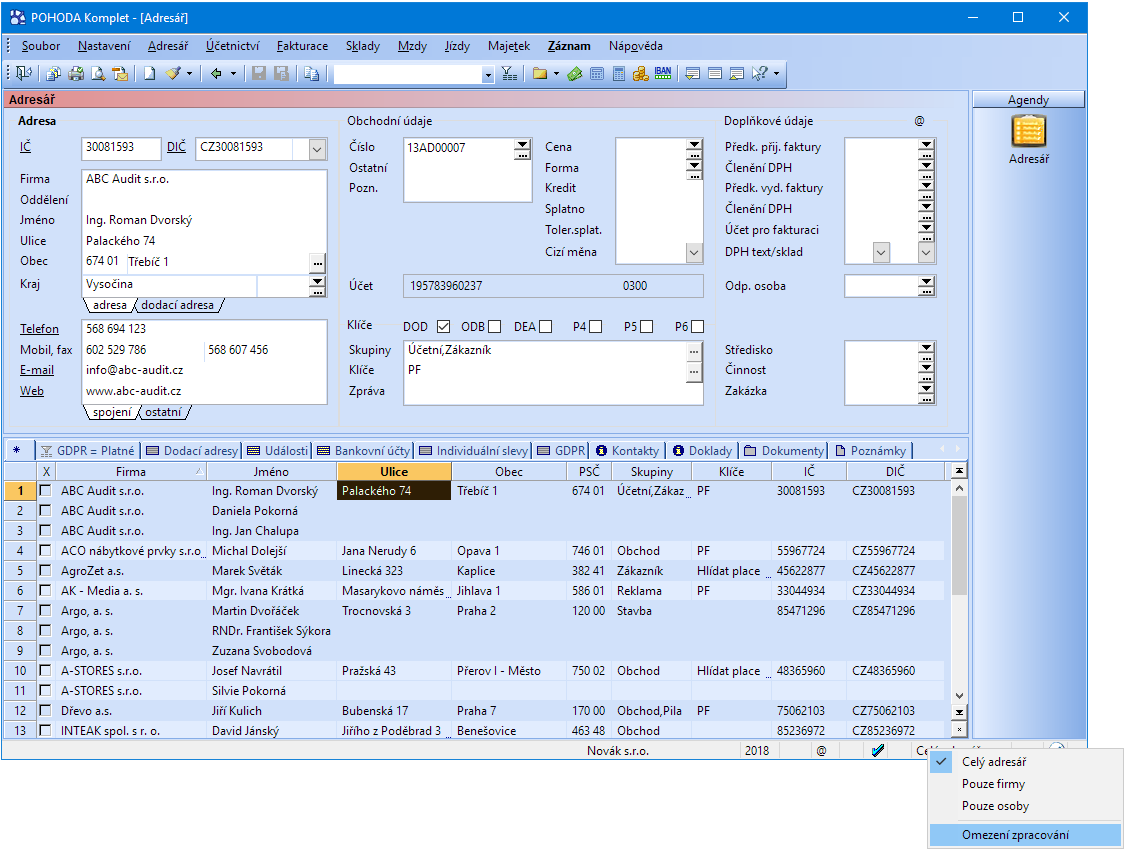
Task: Open the toolbar search combo box dropdown
Action: (488, 74)
